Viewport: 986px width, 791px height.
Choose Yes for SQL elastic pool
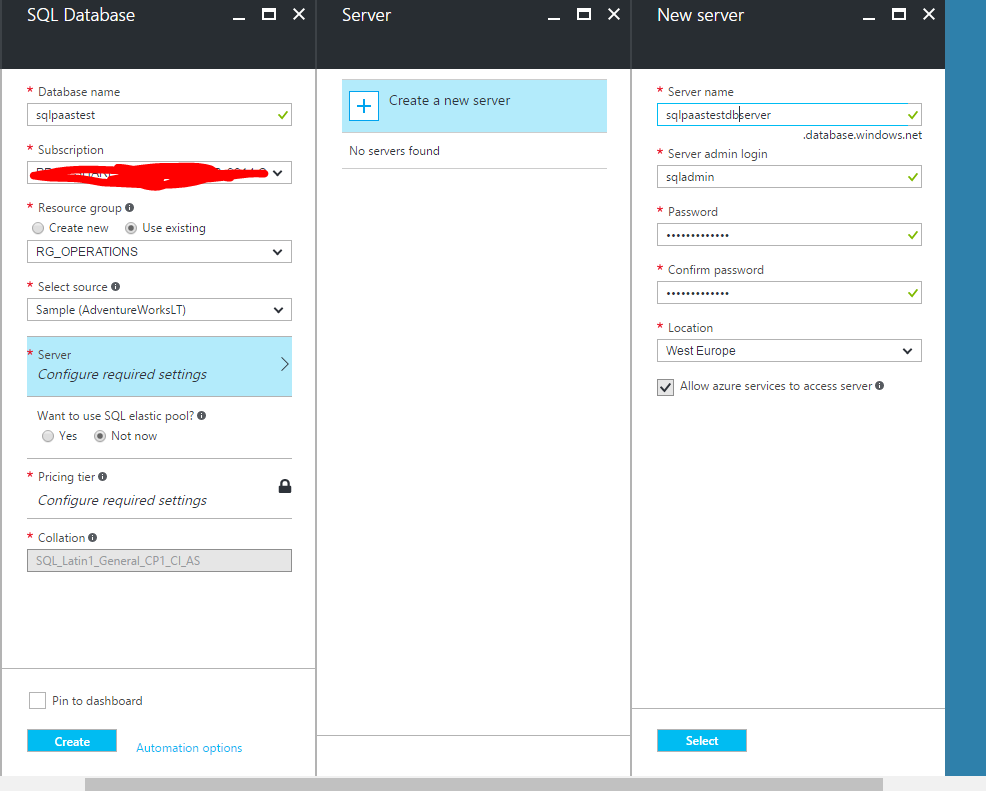[x=47, y=435]
